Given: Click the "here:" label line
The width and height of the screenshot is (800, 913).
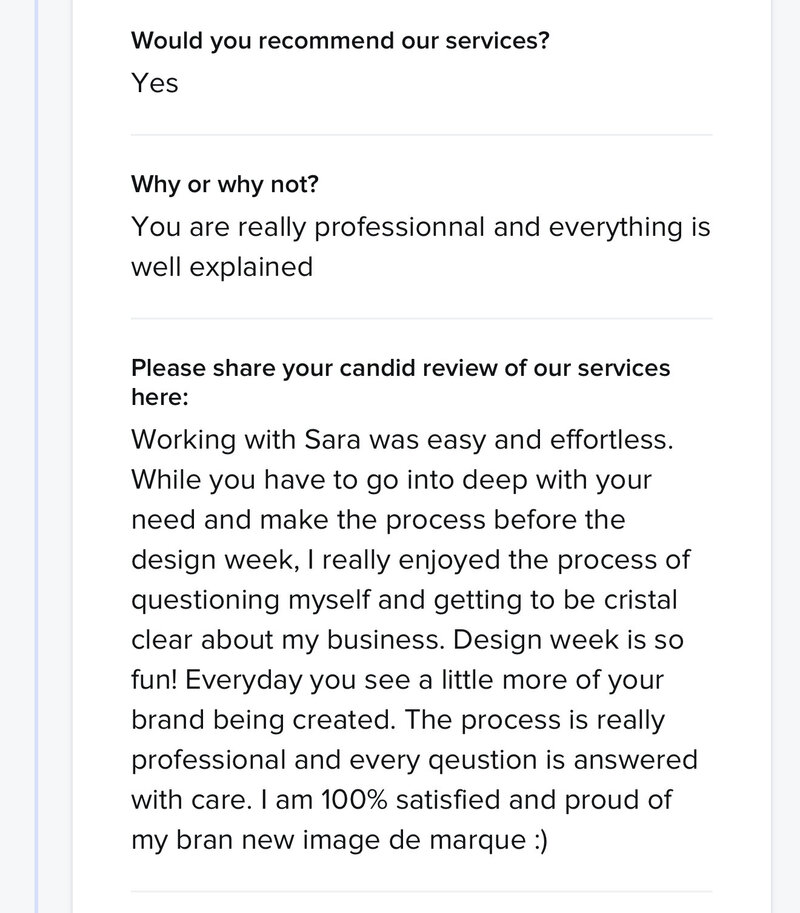Looking at the screenshot, I should pos(160,397).
